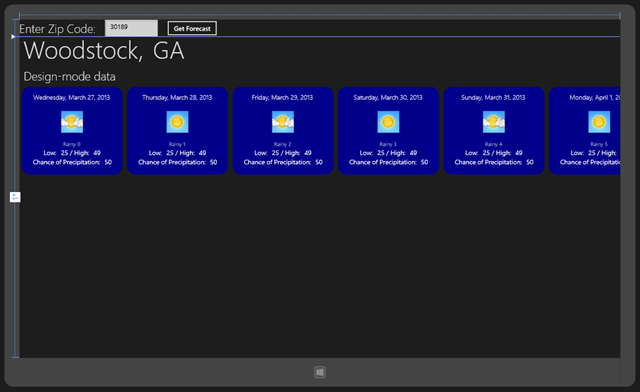The width and height of the screenshot is (640, 392).
Task: Click the sunny icon on Saturday card
Action: [x=388, y=122]
